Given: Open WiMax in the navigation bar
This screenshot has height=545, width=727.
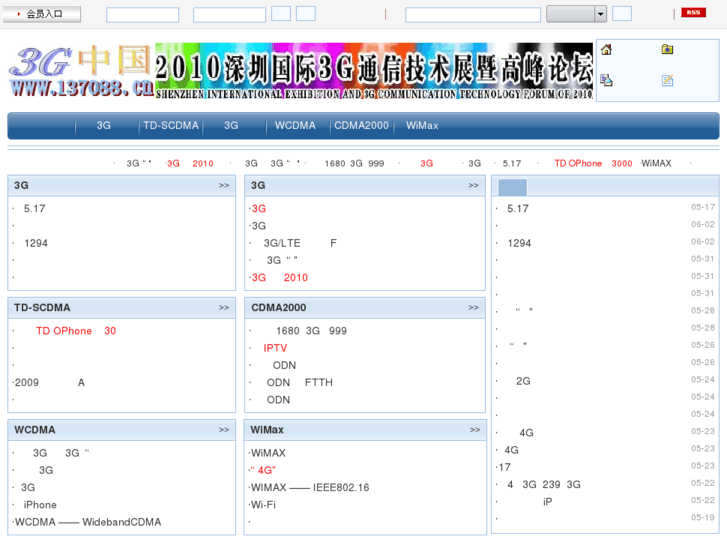Looking at the screenshot, I should coord(422,125).
